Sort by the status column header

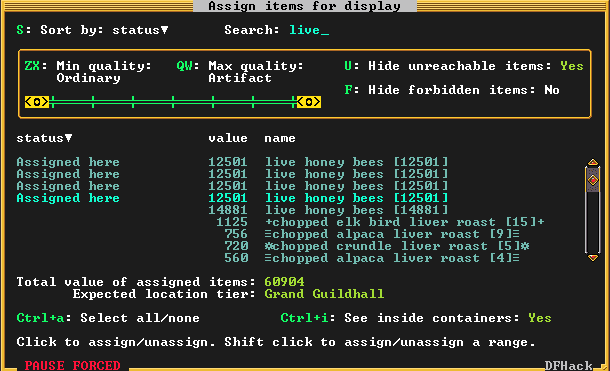[44, 138]
